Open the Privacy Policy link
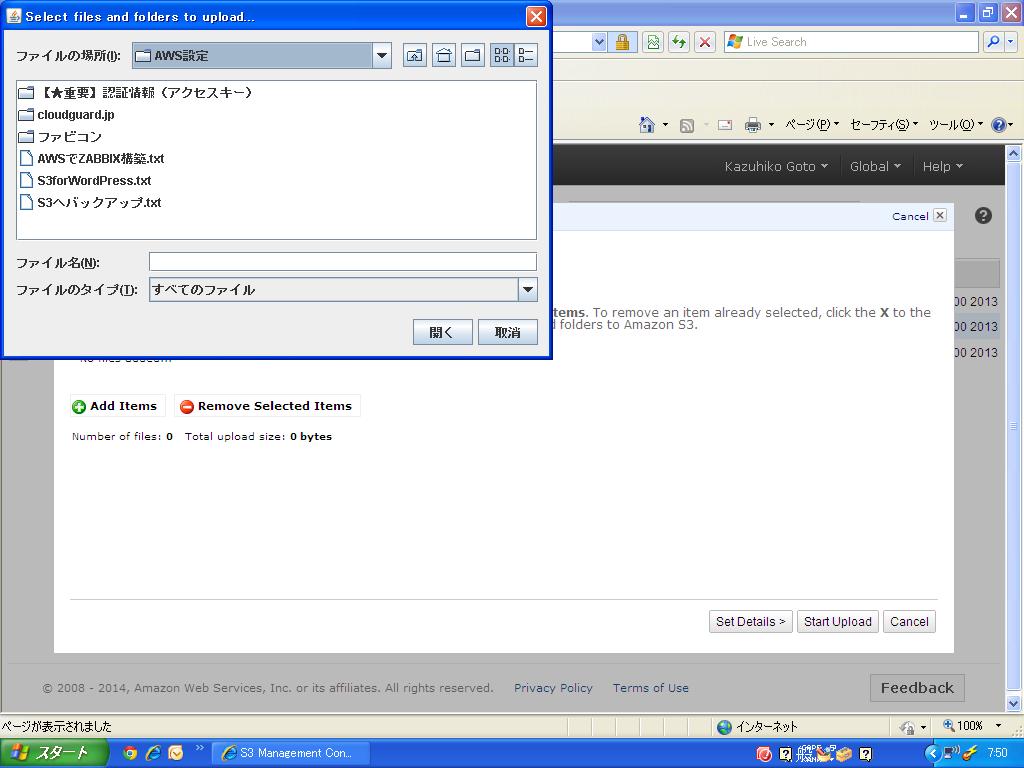Viewport: 1024px width, 768px height. 553,688
